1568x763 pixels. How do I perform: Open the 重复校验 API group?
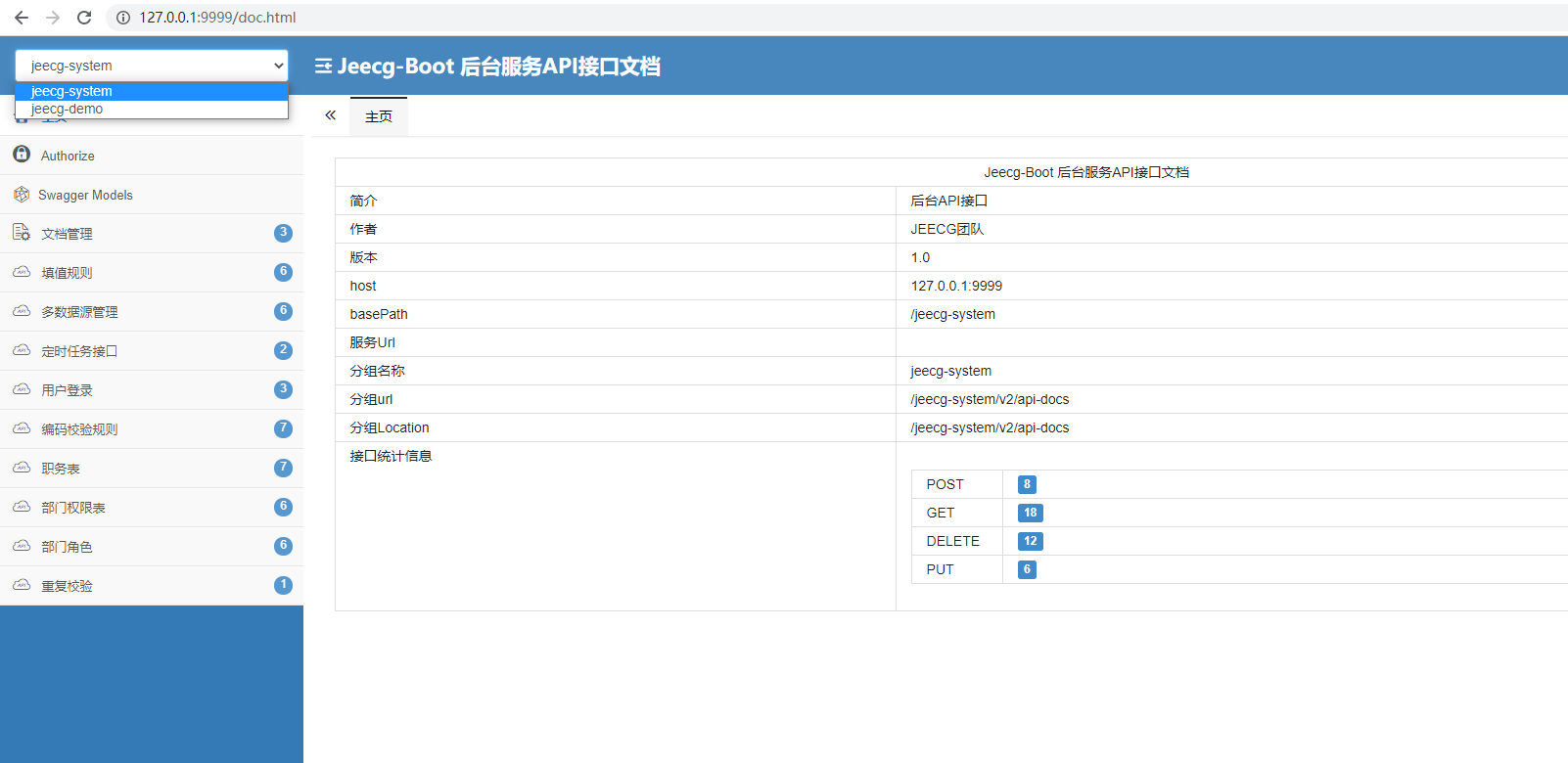(152, 586)
